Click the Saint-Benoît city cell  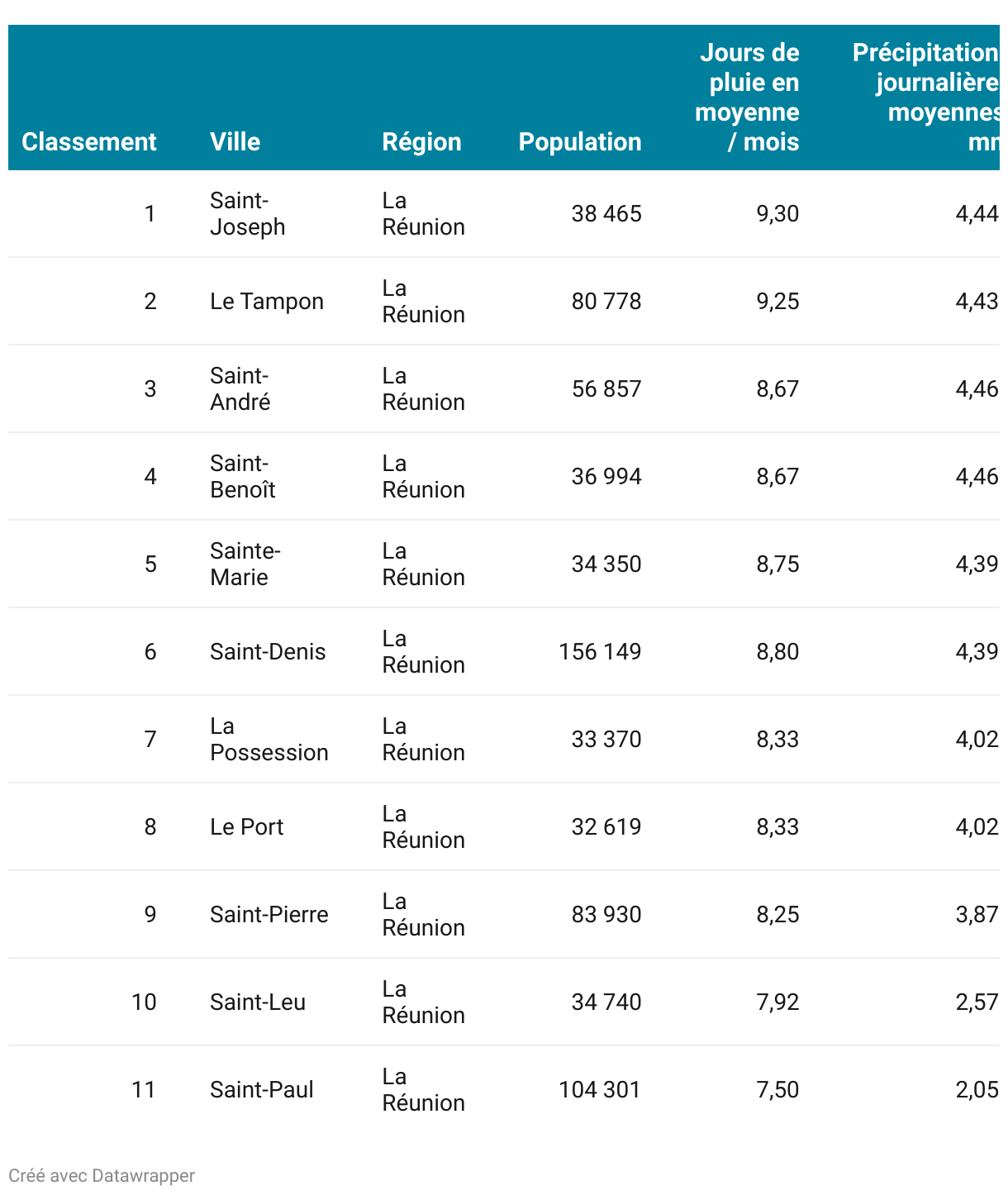243,477
